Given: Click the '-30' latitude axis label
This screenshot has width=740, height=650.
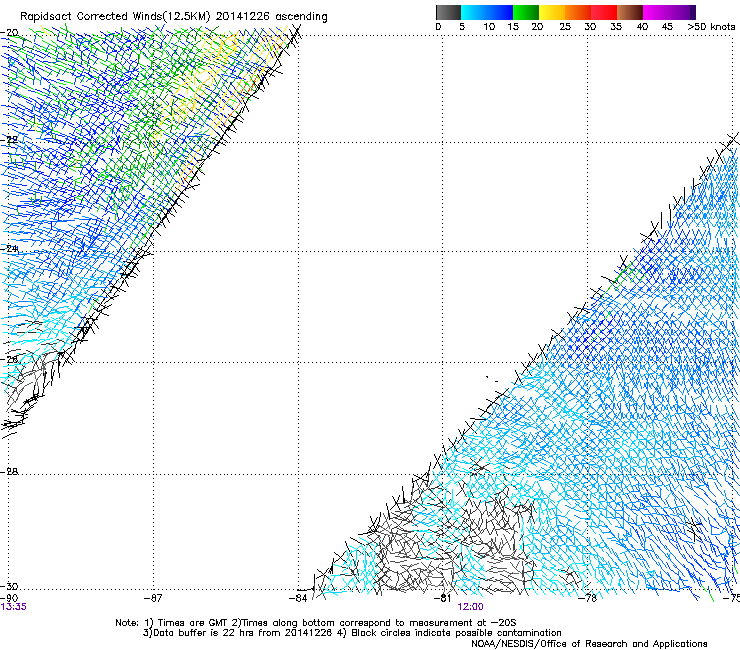Looking at the screenshot, I should tap(9, 586).
